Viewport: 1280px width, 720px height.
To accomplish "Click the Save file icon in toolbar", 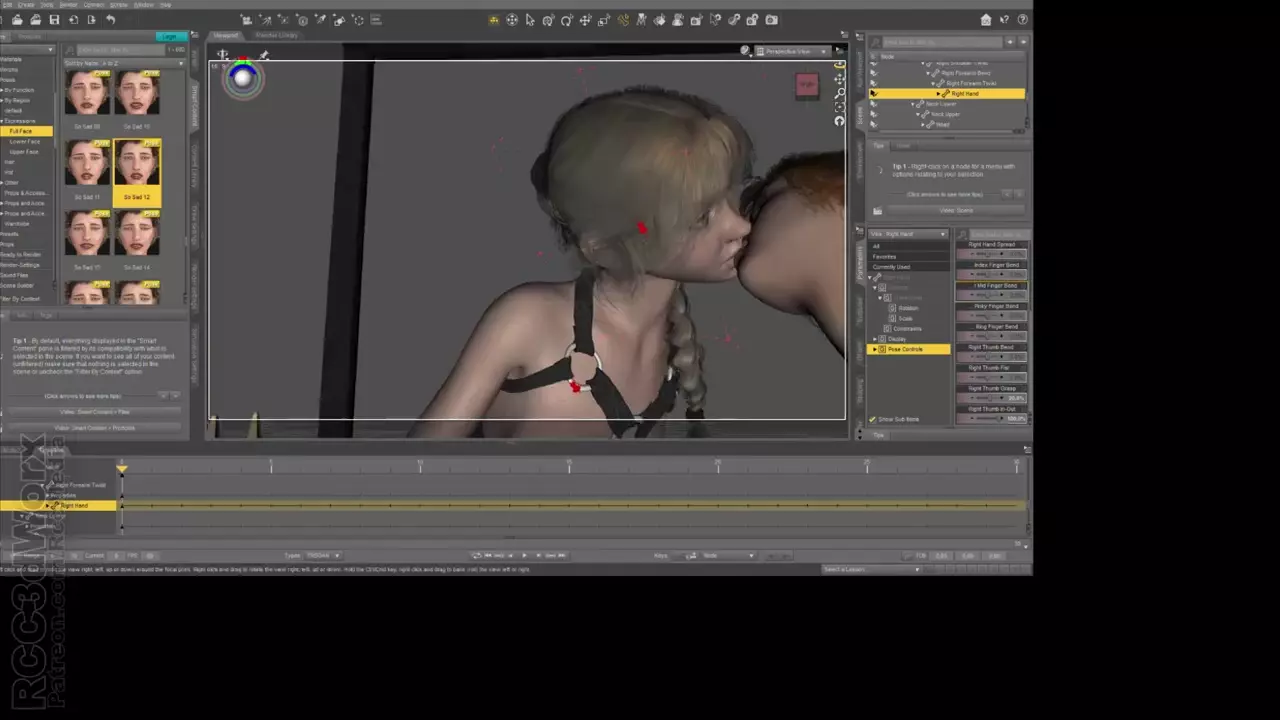I will pos(54,20).
